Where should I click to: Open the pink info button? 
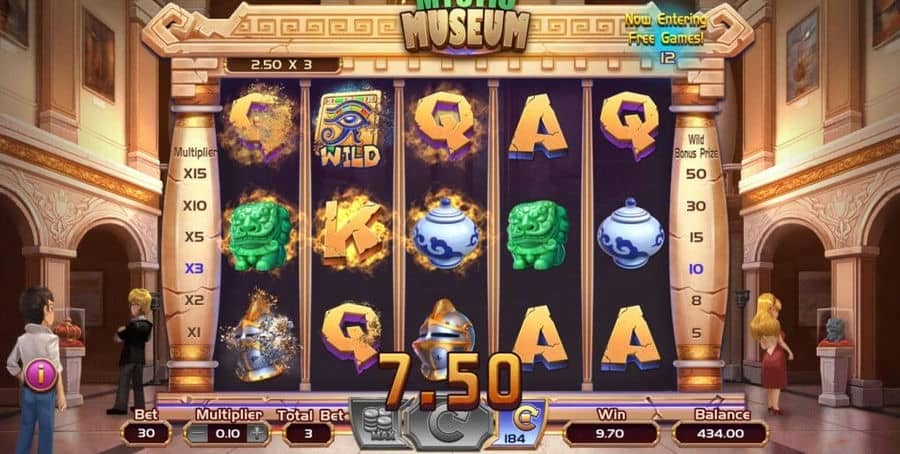point(41,375)
